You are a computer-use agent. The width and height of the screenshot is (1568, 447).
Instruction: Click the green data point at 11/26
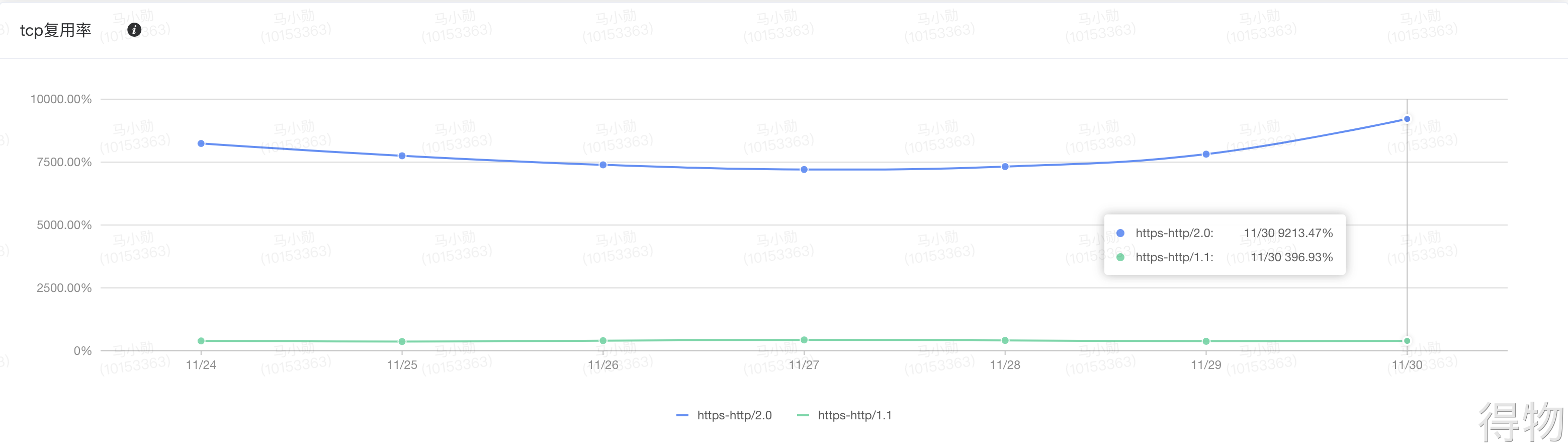(602, 341)
